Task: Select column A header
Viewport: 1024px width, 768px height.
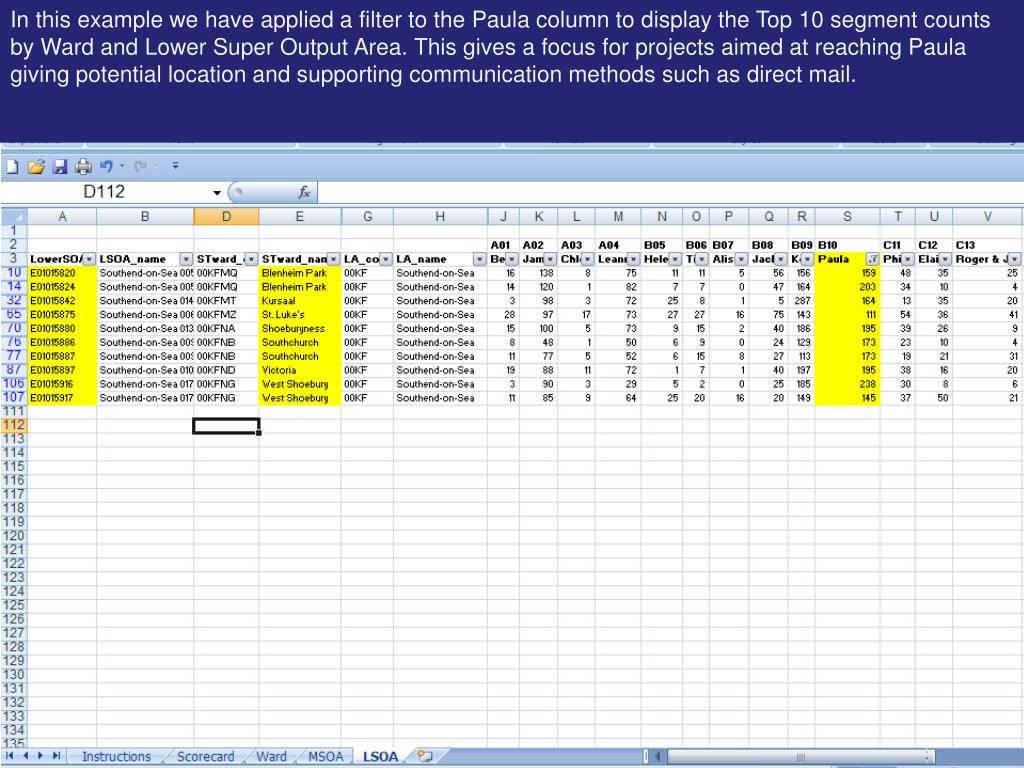Action: click(x=62, y=216)
